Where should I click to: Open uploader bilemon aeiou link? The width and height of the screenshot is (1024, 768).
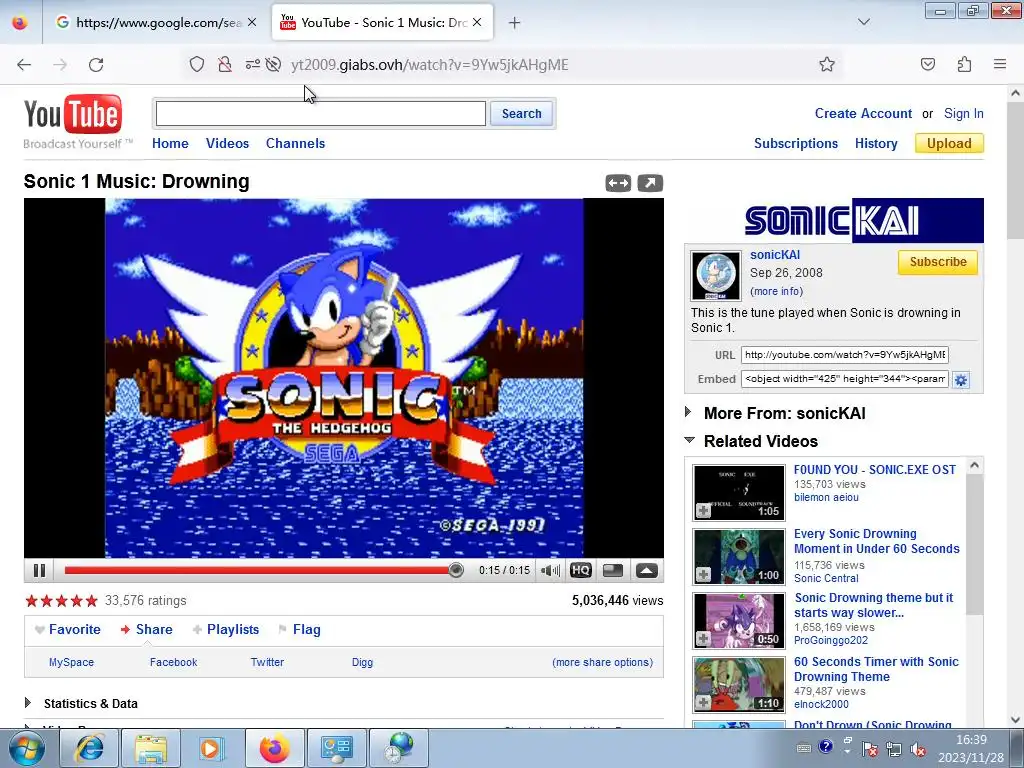pyautogui.click(x=826, y=498)
